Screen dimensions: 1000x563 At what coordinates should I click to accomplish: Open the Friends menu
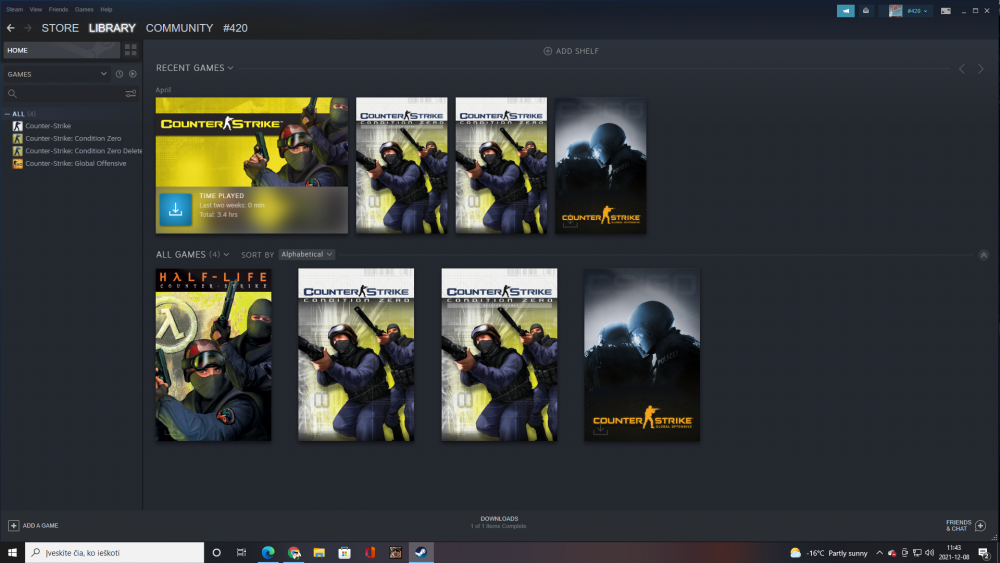(x=58, y=10)
